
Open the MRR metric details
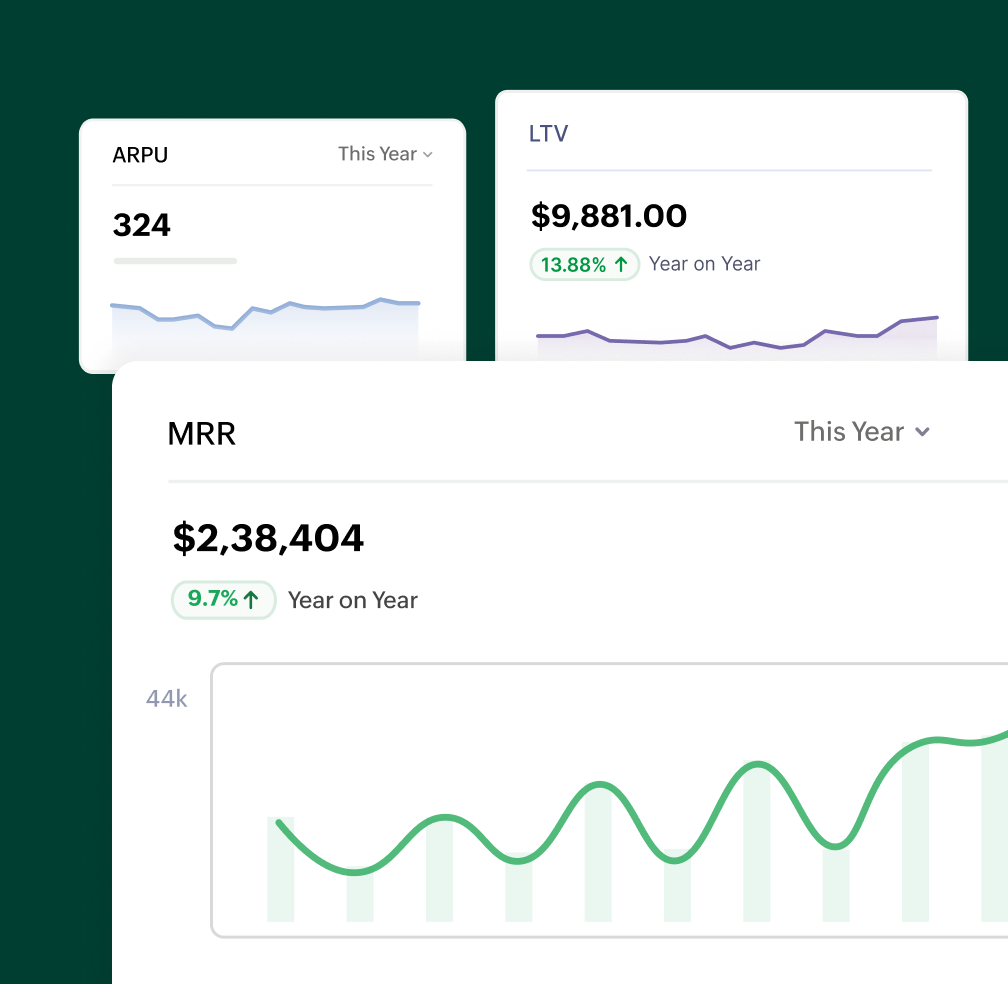(x=202, y=433)
